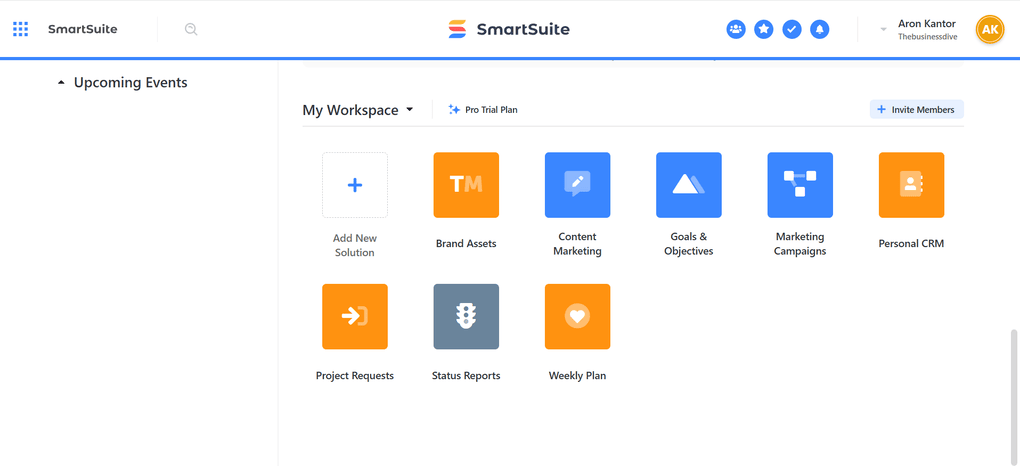Click the Invite Members button

pyautogui.click(x=917, y=109)
